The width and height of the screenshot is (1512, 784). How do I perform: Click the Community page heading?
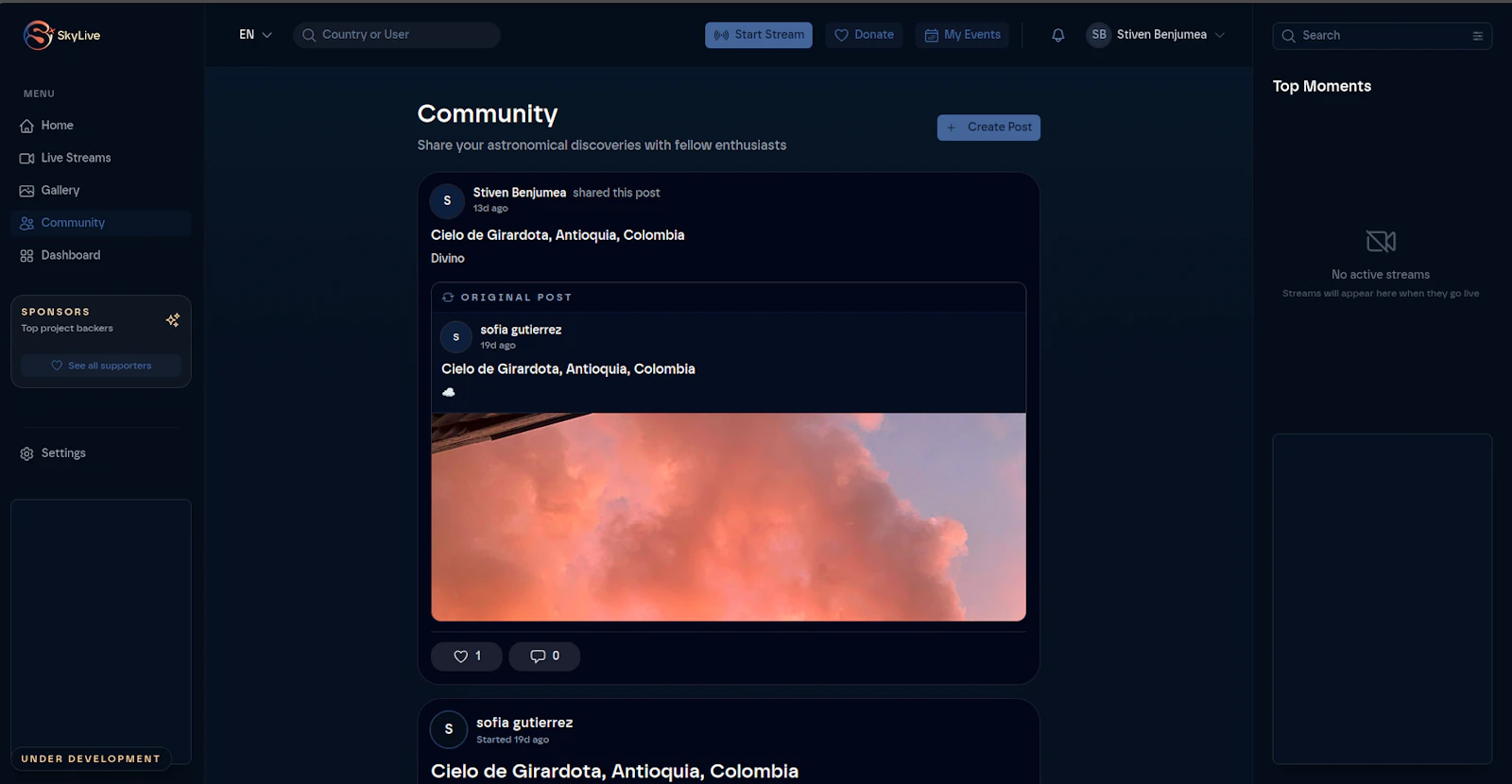coord(488,114)
